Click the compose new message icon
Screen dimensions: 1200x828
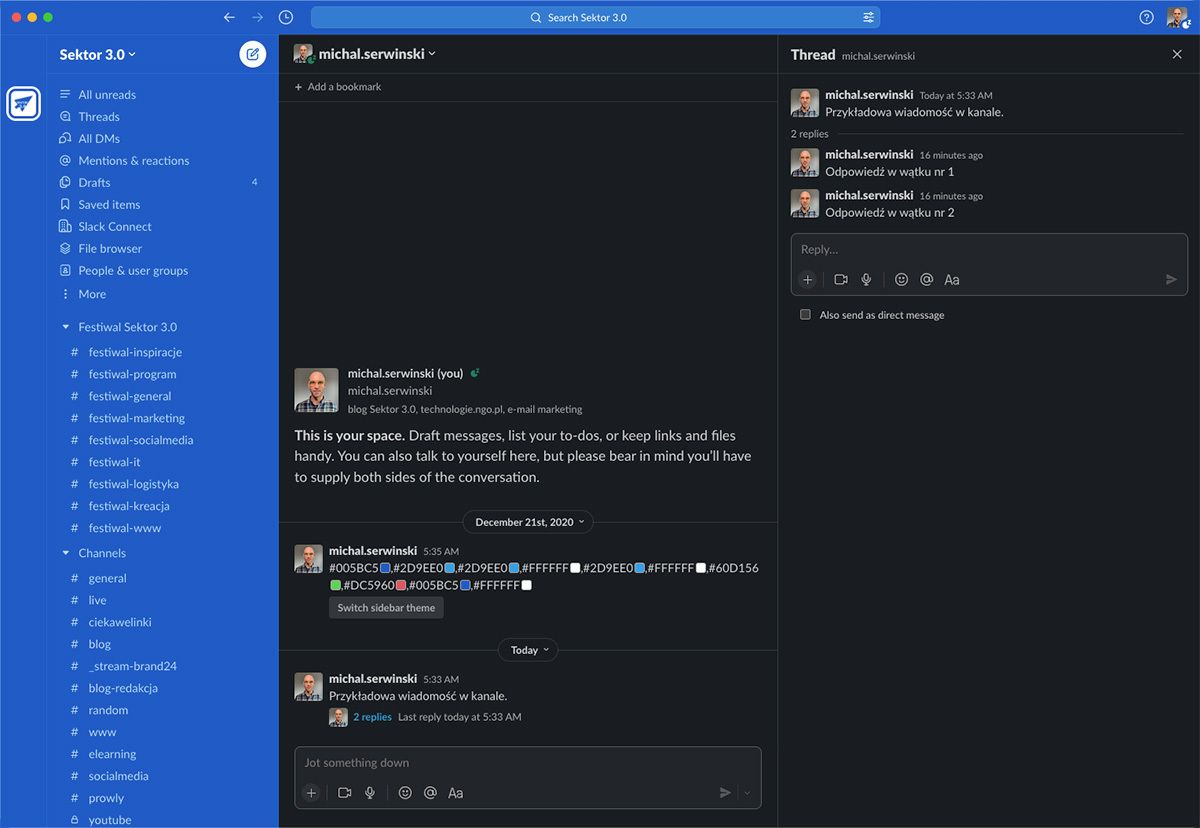tap(253, 54)
